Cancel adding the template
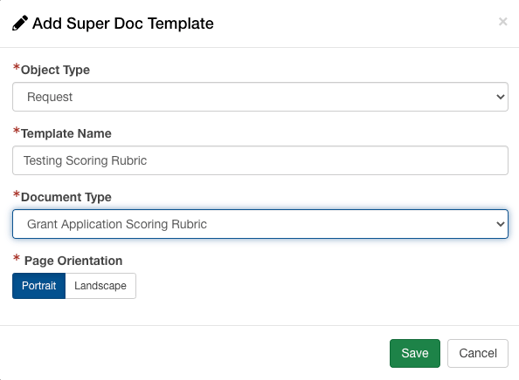 [478, 353]
